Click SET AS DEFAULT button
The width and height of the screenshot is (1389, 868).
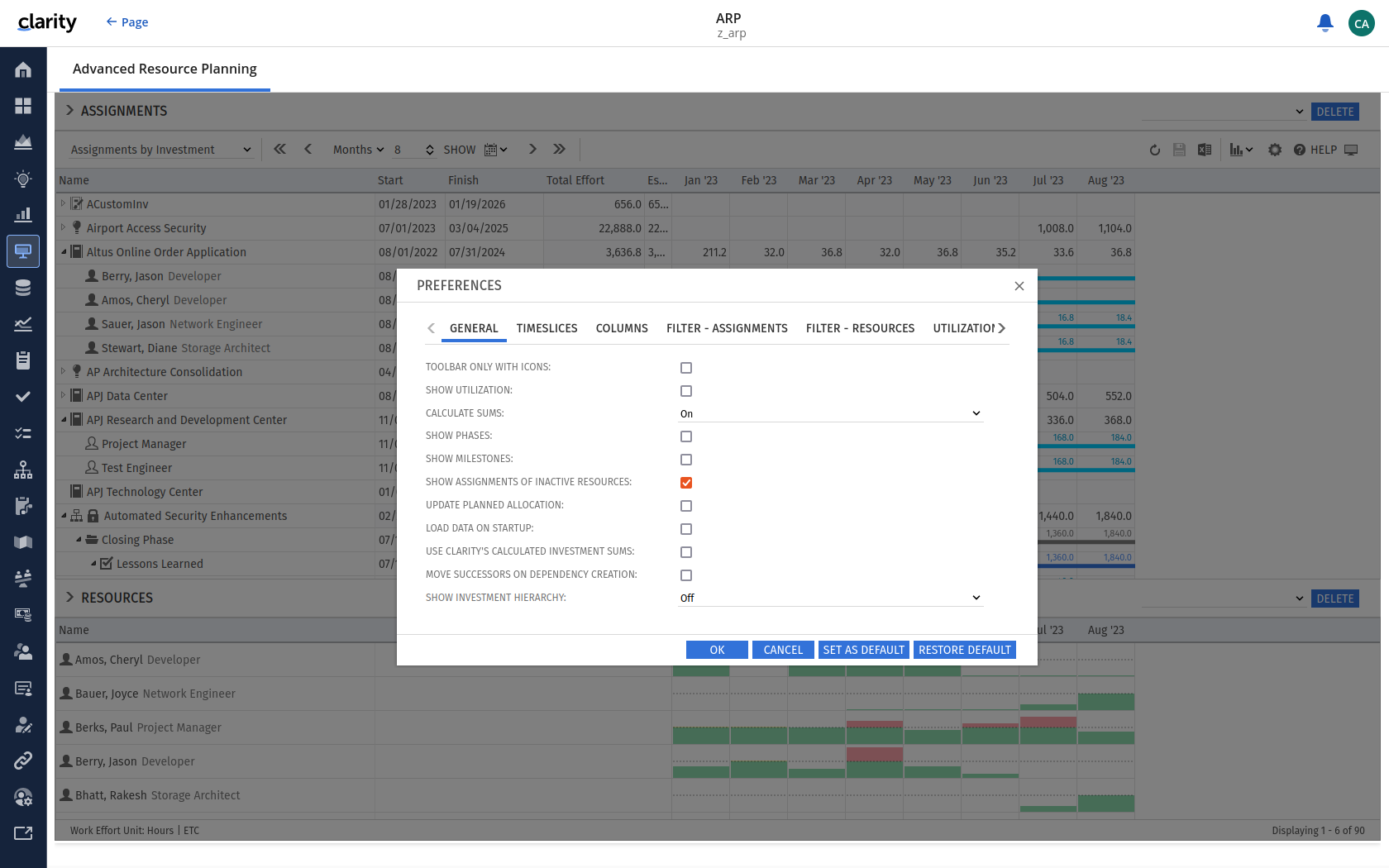864,650
